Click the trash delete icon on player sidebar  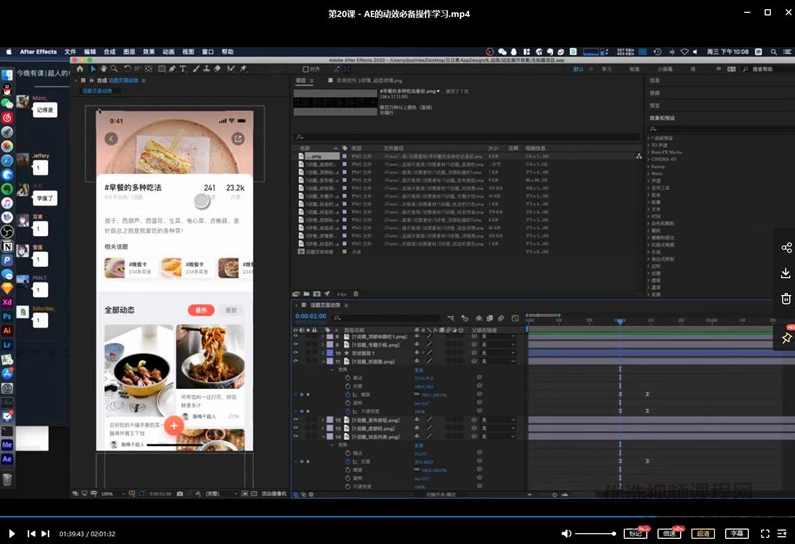click(x=786, y=298)
